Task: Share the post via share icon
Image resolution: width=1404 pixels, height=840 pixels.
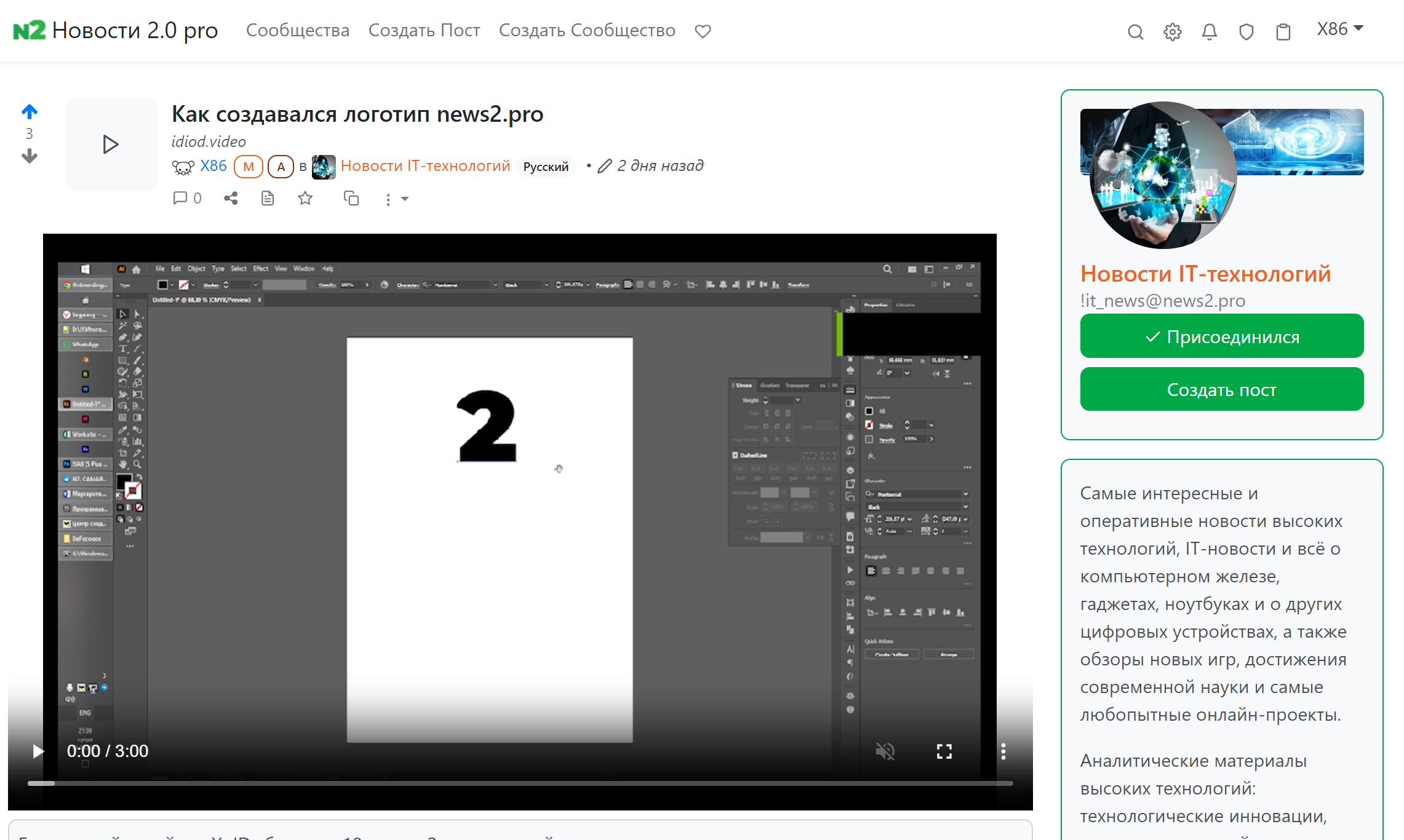Action: (231, 198)
